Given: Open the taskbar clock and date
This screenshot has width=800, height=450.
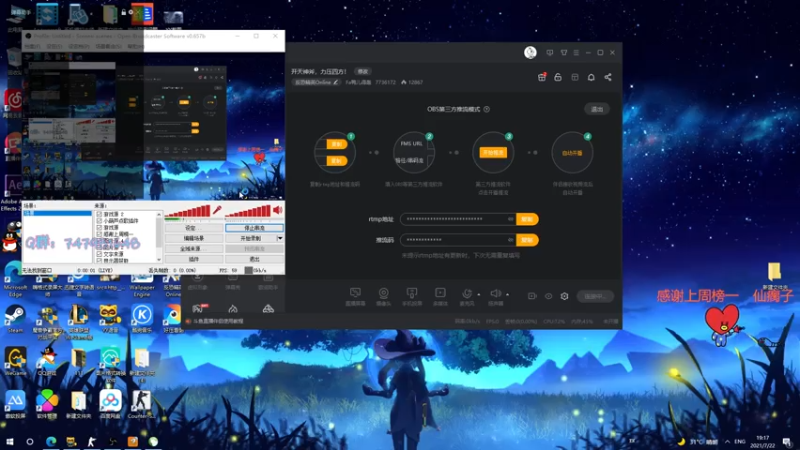Looking at the screenshot, I should pyautogui.click(x=763, y=441).
